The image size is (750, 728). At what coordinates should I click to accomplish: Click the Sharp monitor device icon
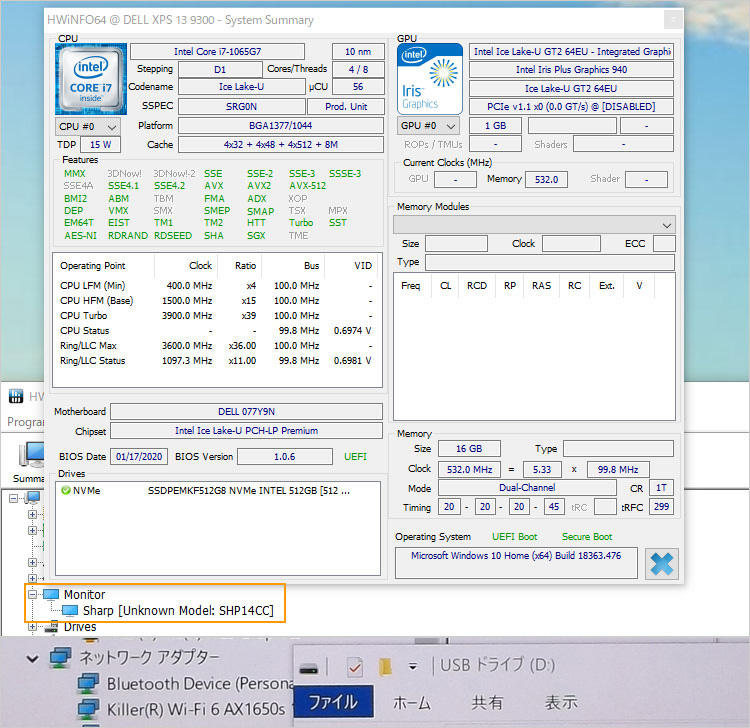(70, 611)
